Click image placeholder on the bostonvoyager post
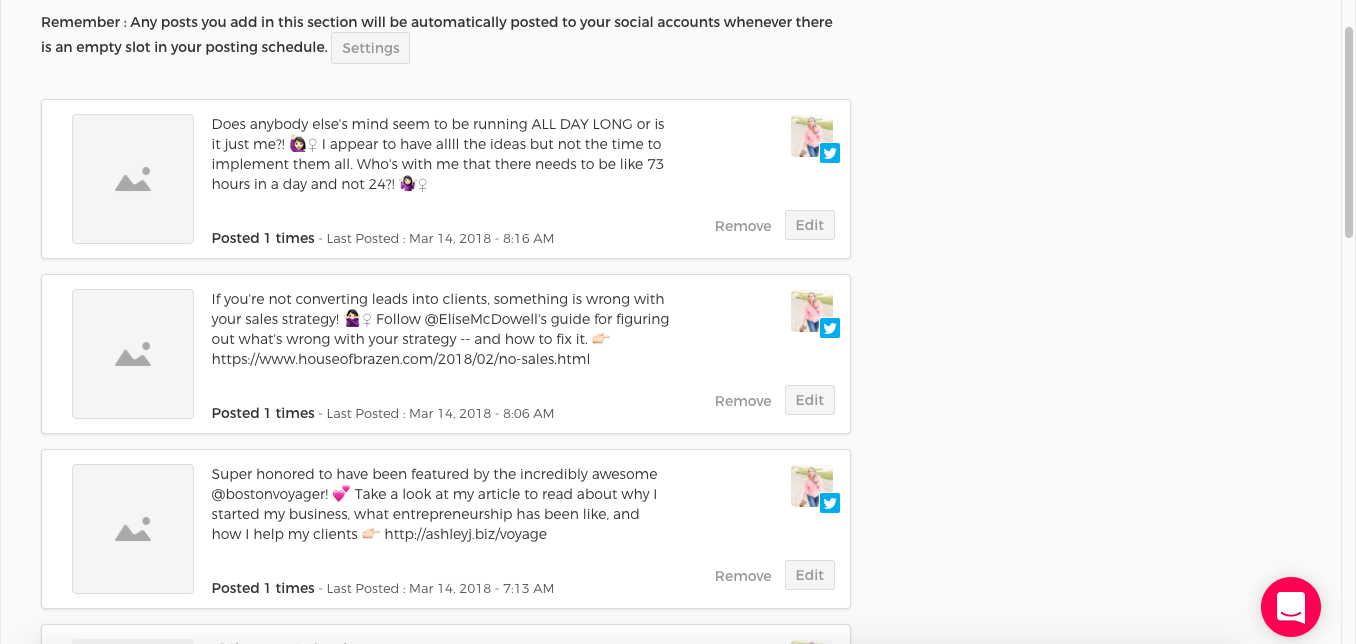Viewport: 1356px width, 644px height. point(133,529)
